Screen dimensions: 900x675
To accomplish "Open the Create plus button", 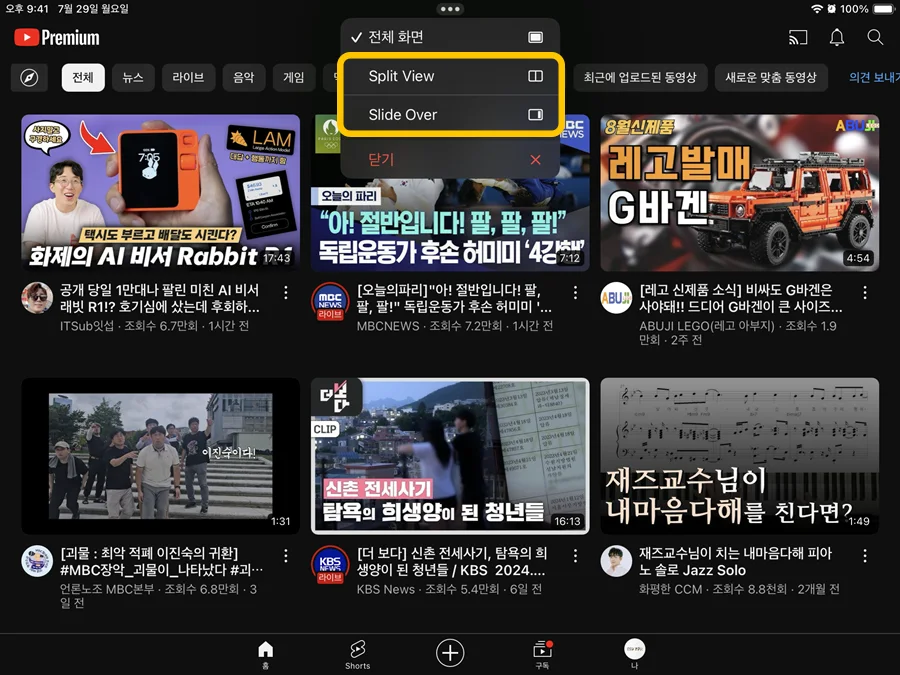I will (x=450, y=652).
